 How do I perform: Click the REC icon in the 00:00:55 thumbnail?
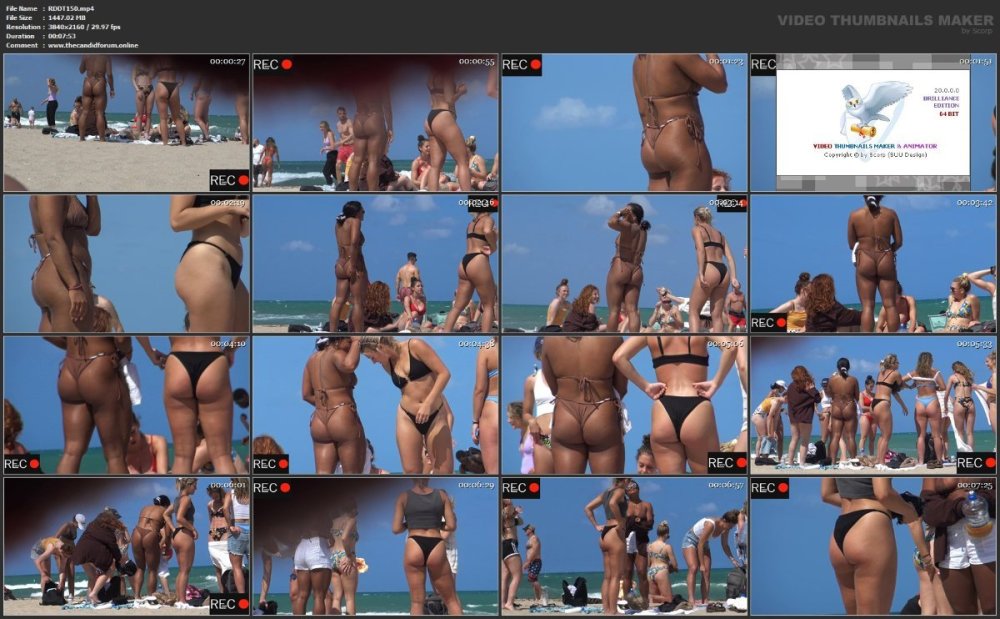point(273,64)
